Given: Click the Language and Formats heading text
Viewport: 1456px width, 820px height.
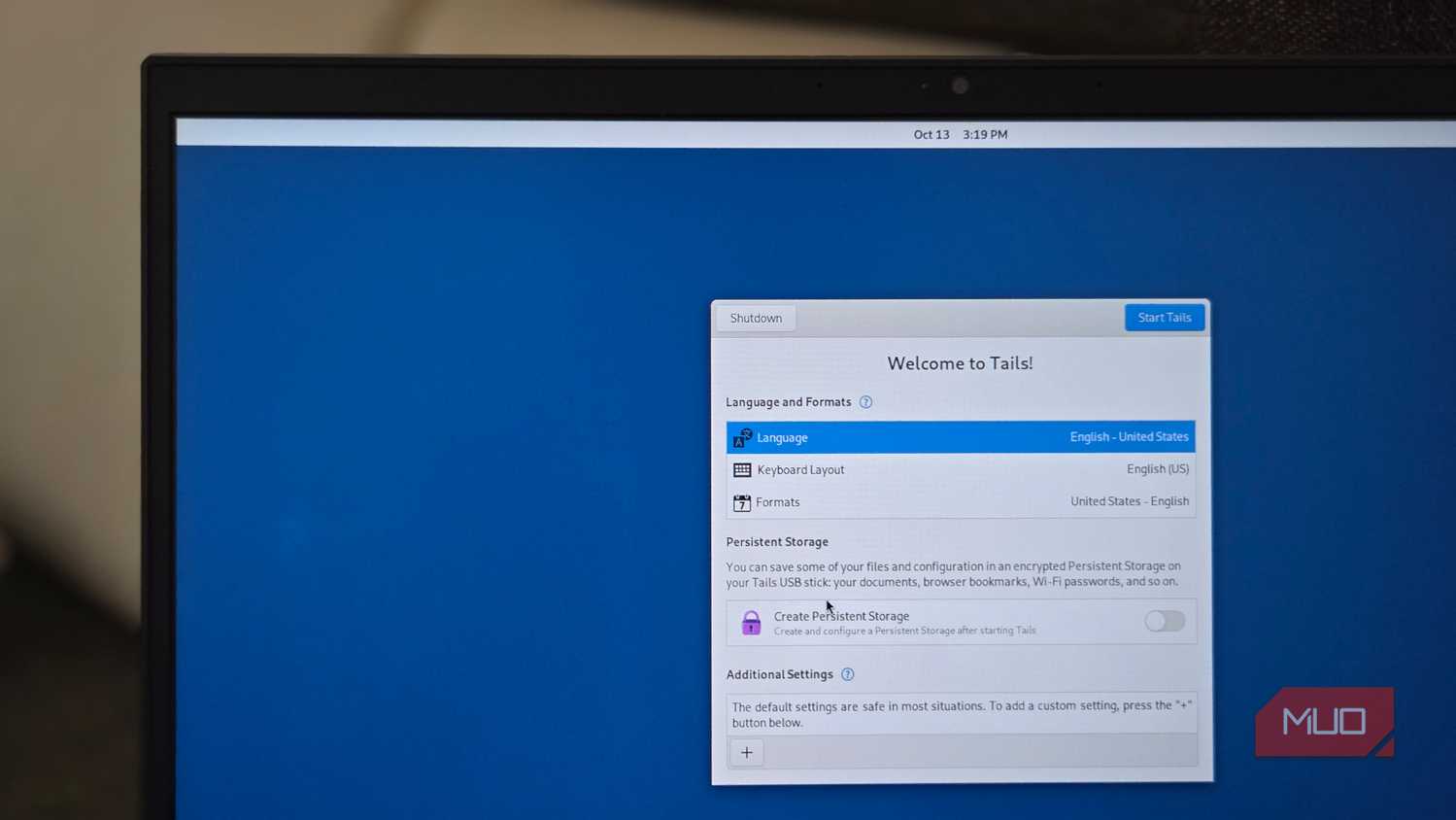Looking at the screenshot, I should tap(789, 402).
